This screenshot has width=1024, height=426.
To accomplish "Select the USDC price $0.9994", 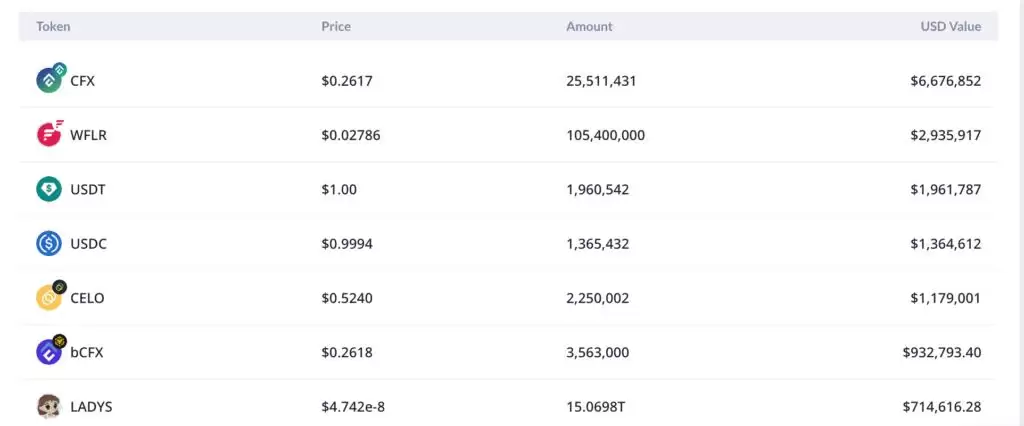I will (x=347, y=244).
